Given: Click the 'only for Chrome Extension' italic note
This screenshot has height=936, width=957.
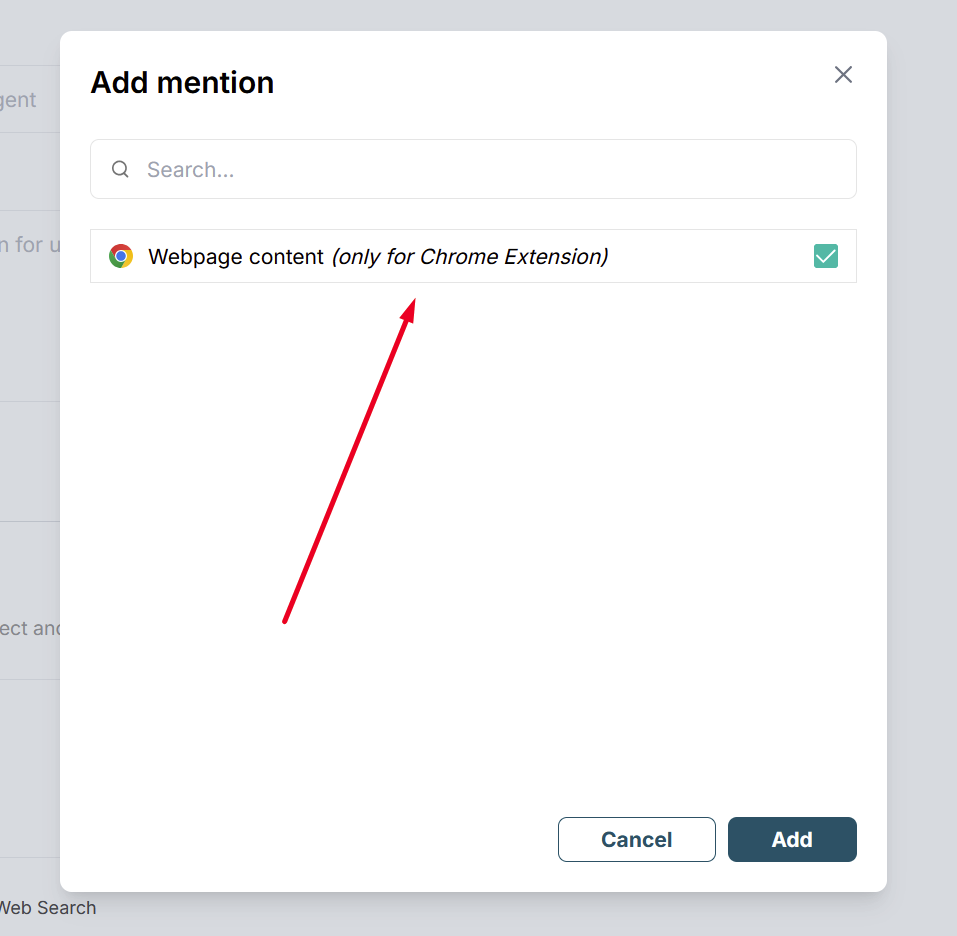Looking at the screenshot, I should (470, 257).
